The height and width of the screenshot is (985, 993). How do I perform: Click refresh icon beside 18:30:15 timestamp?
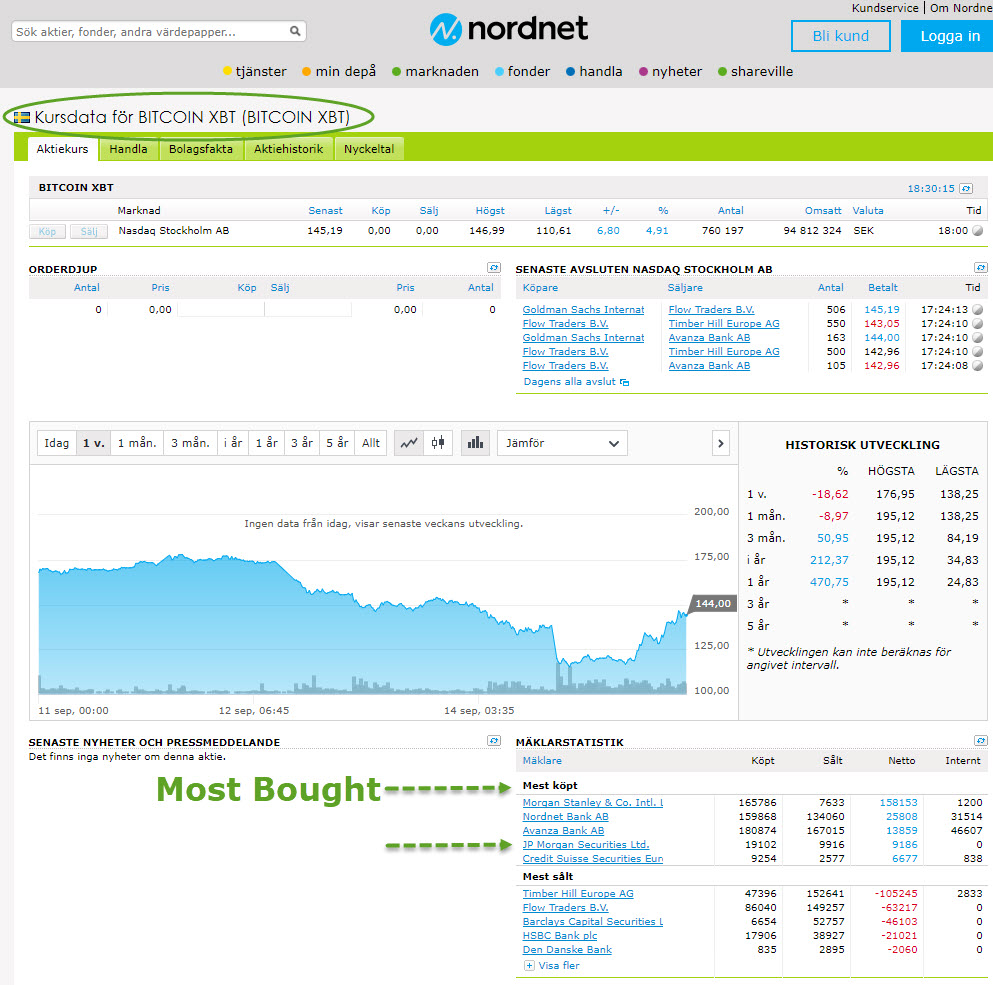coord(966,188)
